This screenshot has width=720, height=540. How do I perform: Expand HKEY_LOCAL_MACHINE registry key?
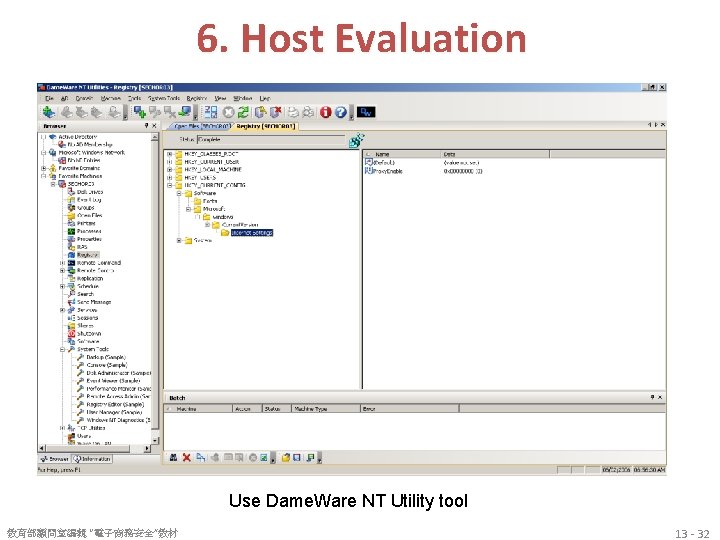point(169,169)
